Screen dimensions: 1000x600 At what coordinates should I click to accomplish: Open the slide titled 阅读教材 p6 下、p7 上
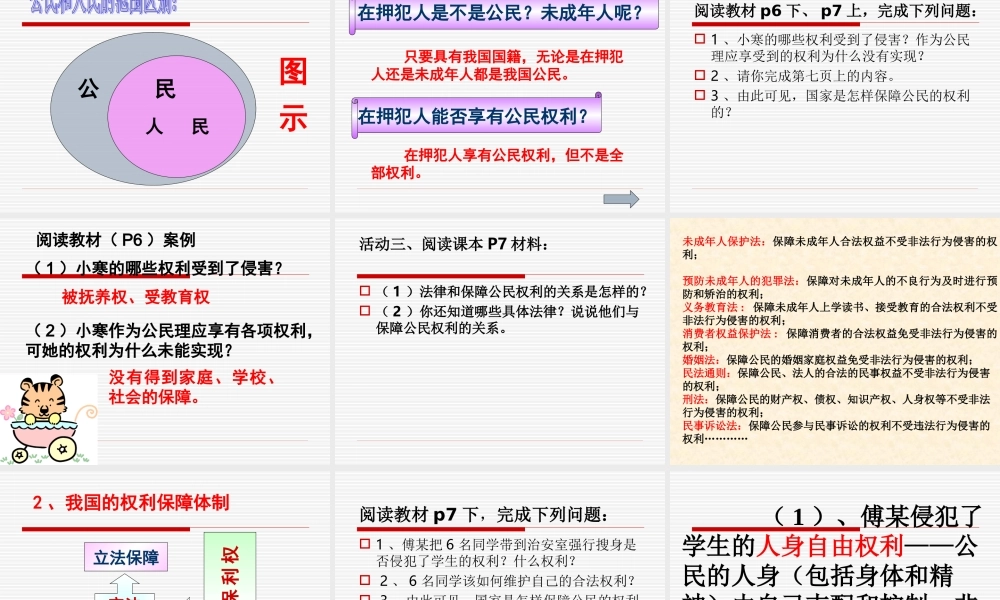835,105
